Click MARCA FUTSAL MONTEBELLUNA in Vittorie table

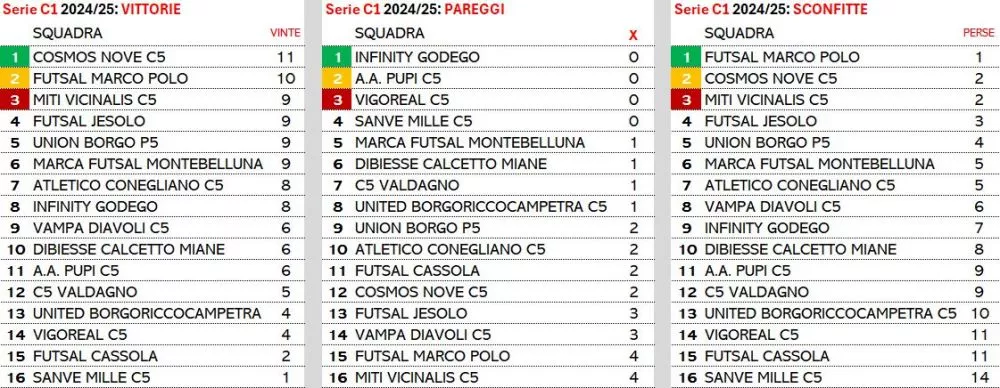click(148, 164)
